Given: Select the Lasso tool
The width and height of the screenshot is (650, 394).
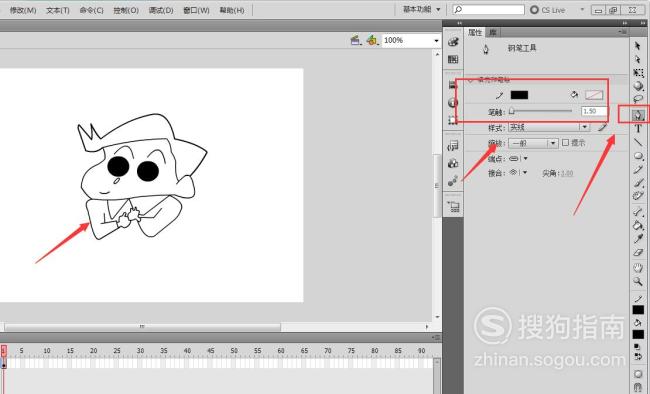Looking at the screenshot, I should [638, 99].
